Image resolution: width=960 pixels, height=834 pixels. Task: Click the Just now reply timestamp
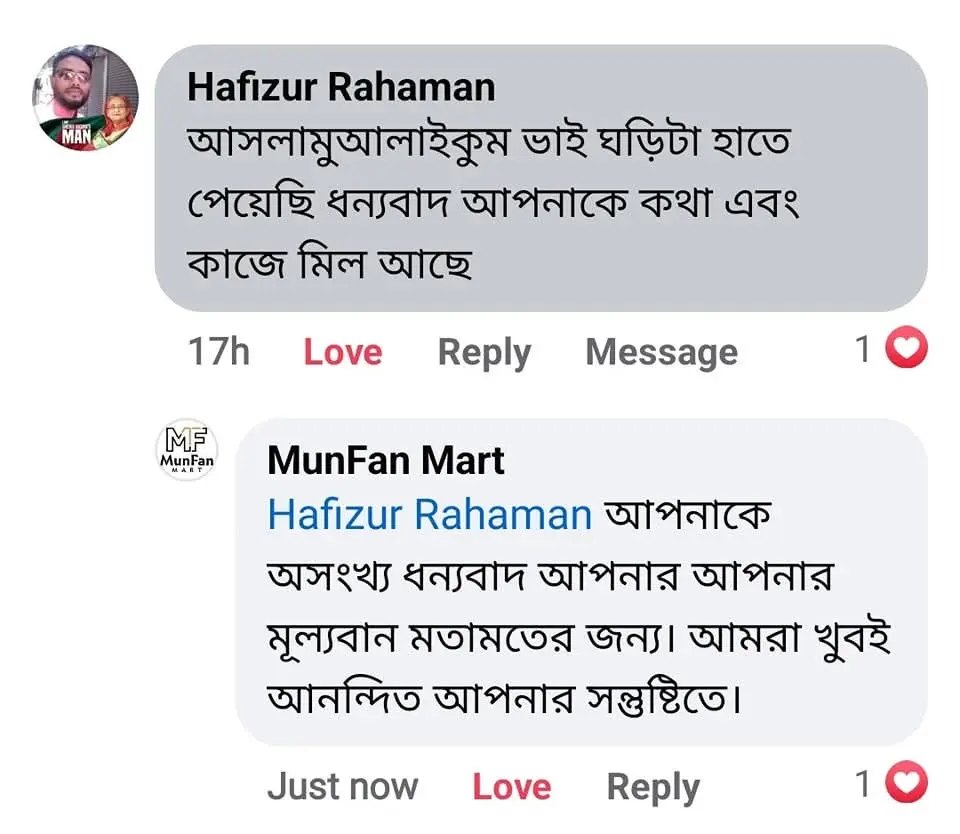click(x=342, y=787)
